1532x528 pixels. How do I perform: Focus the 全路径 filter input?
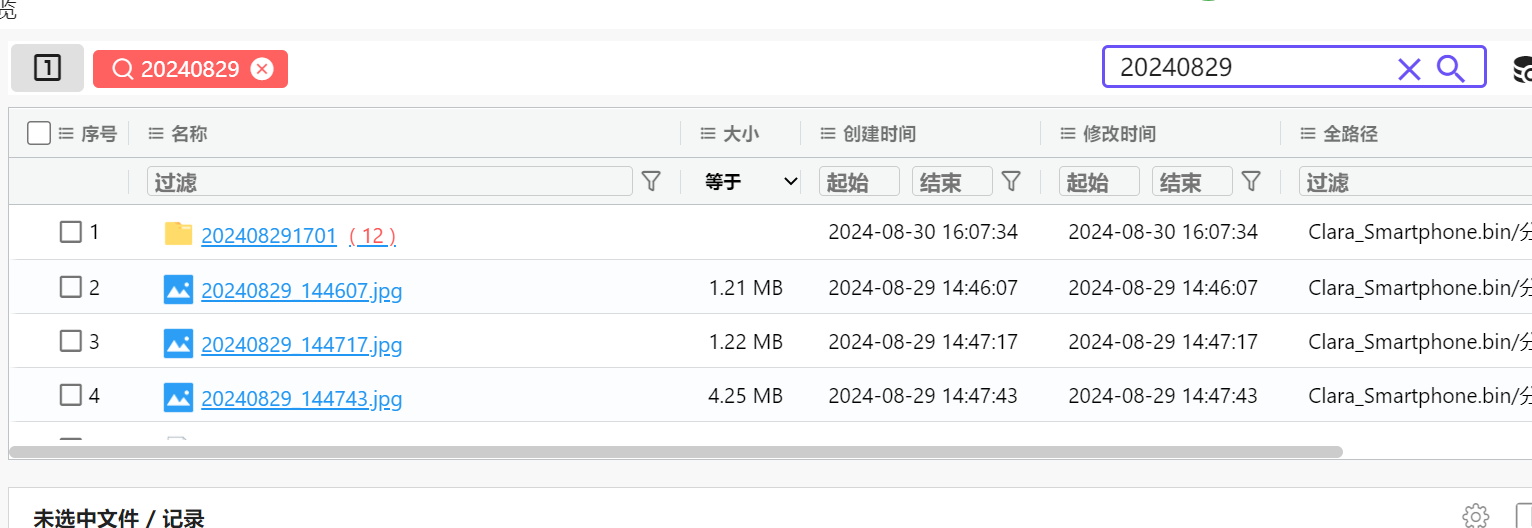pos(1415,181)
